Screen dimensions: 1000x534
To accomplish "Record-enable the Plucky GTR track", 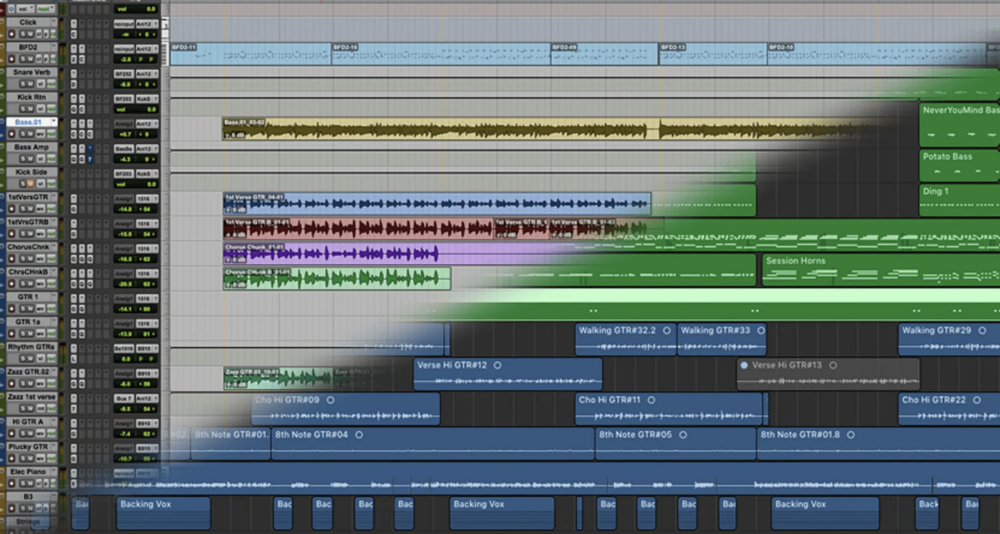I will point(11,459).
